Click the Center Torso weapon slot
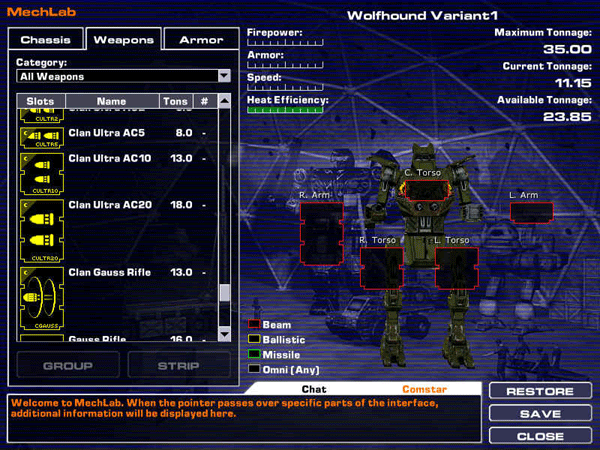This screenshot has height=450, width=600. 427,190
